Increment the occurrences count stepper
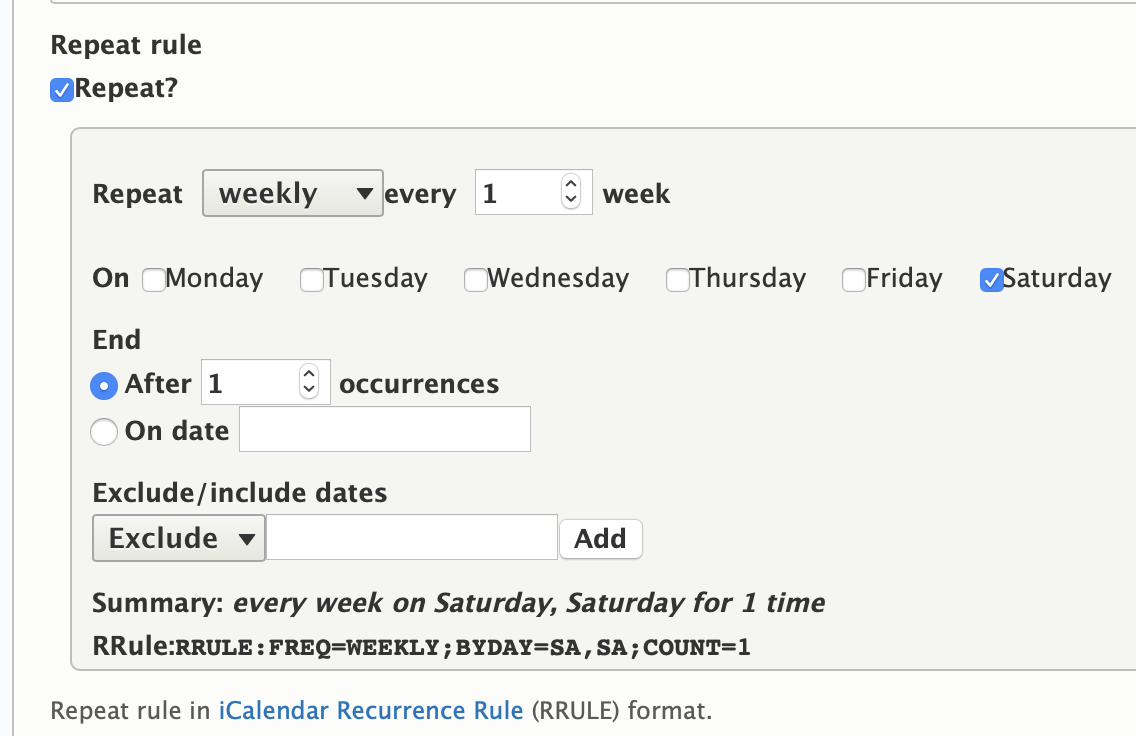Viewport: 1136px width, 736px height. click(309, 375)
